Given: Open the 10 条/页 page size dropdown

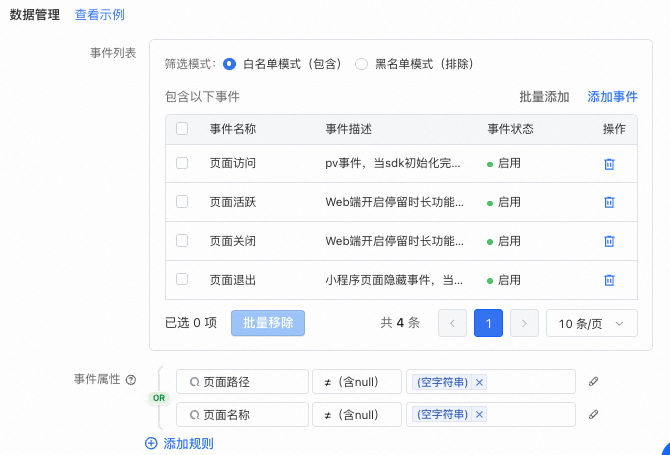Looking at the screenshot, I should pyautogui.click(x=591, y=323).
